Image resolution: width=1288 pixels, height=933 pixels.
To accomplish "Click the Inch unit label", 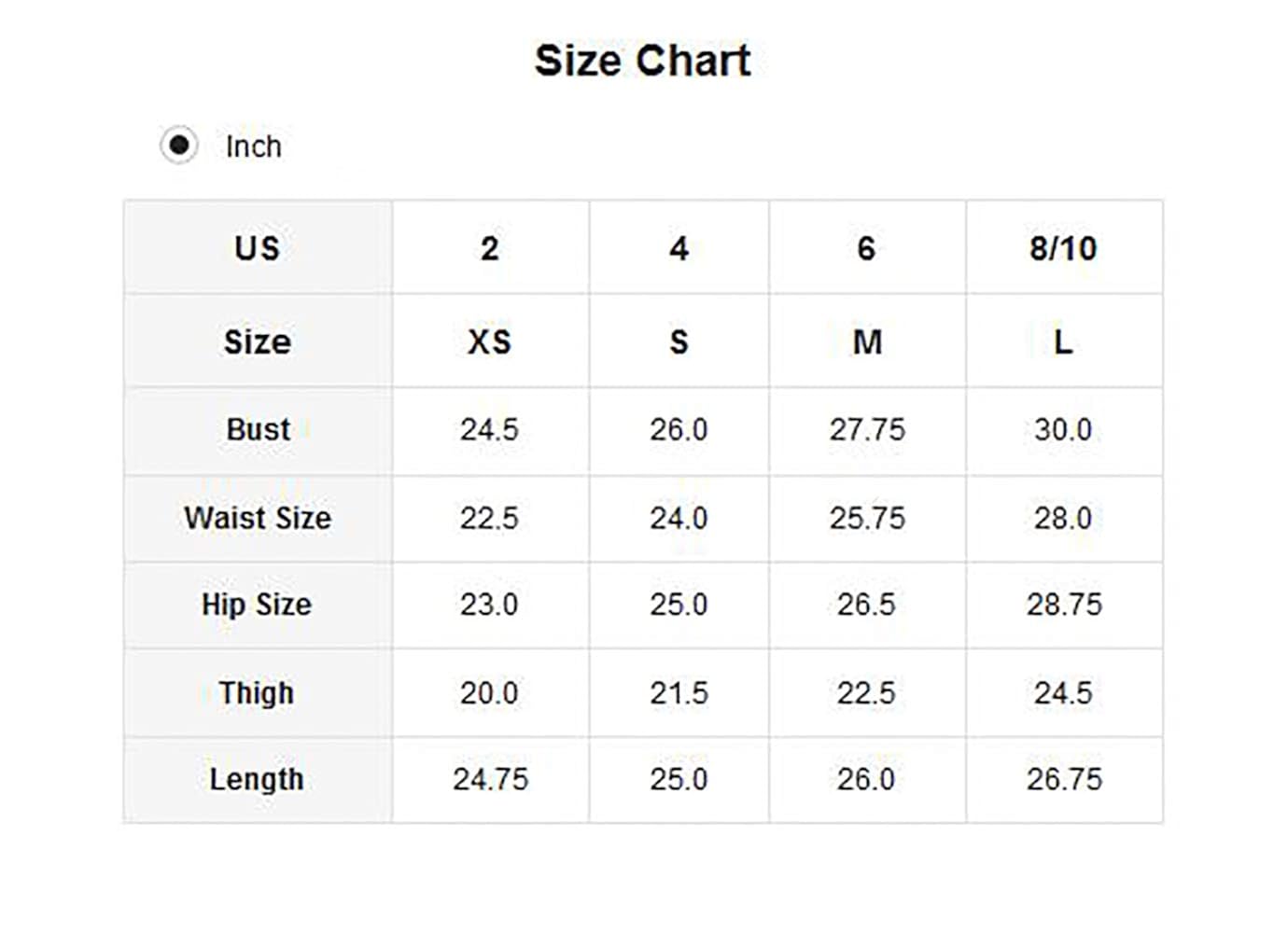I will [253, 146].
